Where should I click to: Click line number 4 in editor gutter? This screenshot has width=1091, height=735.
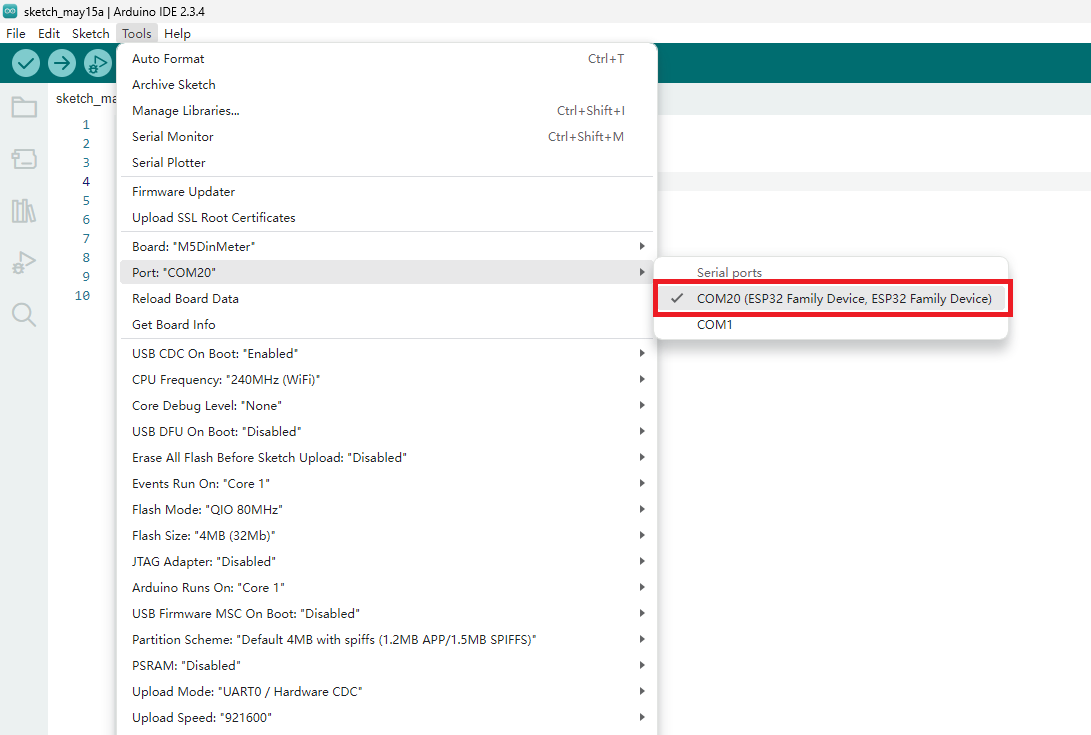pos(86,182)
